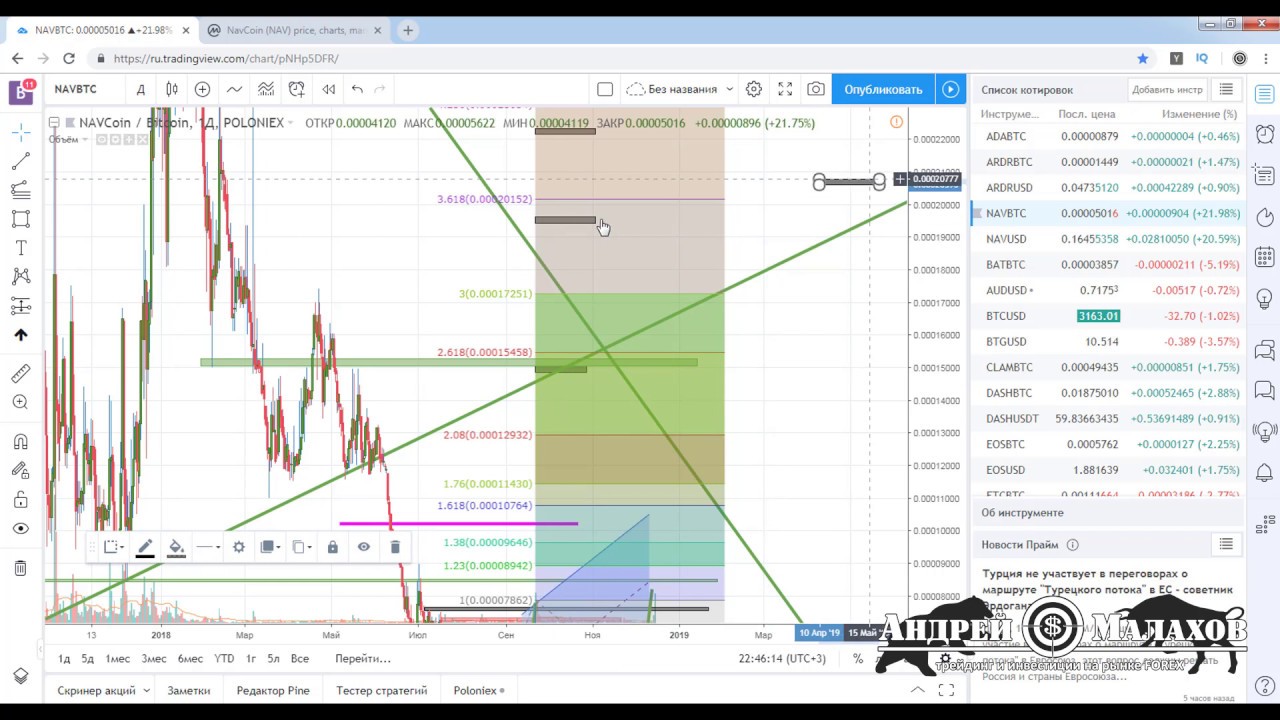Open the Тестер стратегий tab
Screen dimensions: 1280x720
click(382, 690)
